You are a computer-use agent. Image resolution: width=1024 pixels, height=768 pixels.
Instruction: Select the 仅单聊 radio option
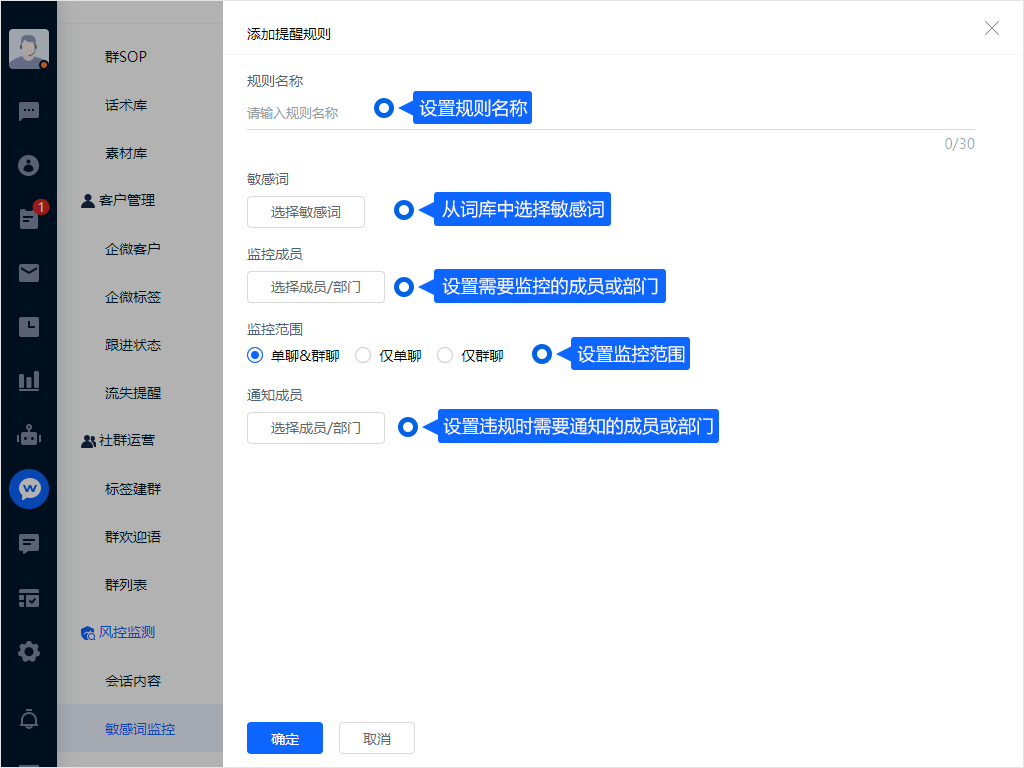[363, 355]
